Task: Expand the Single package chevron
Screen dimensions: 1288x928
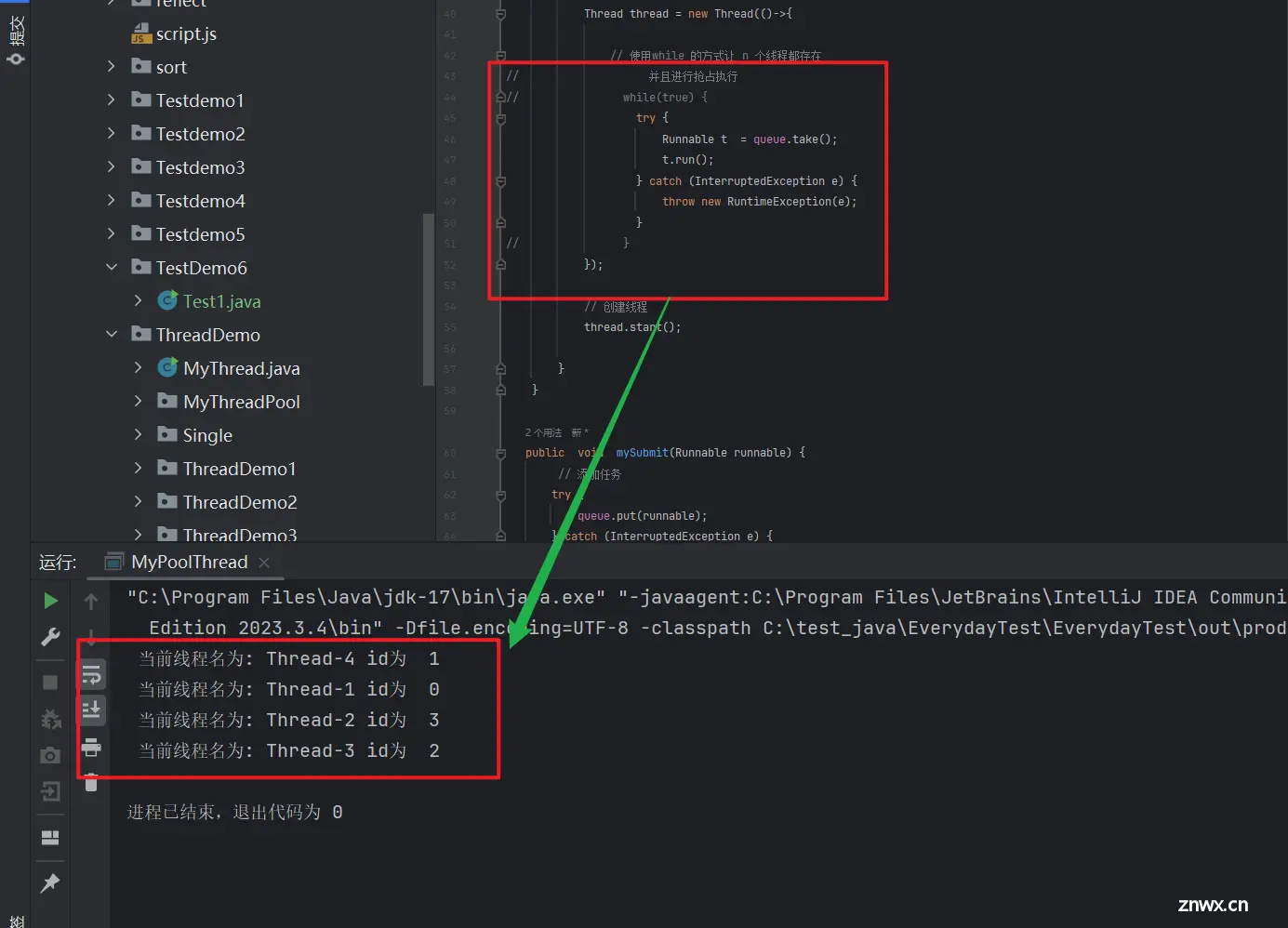Action: tap(139, 434)
